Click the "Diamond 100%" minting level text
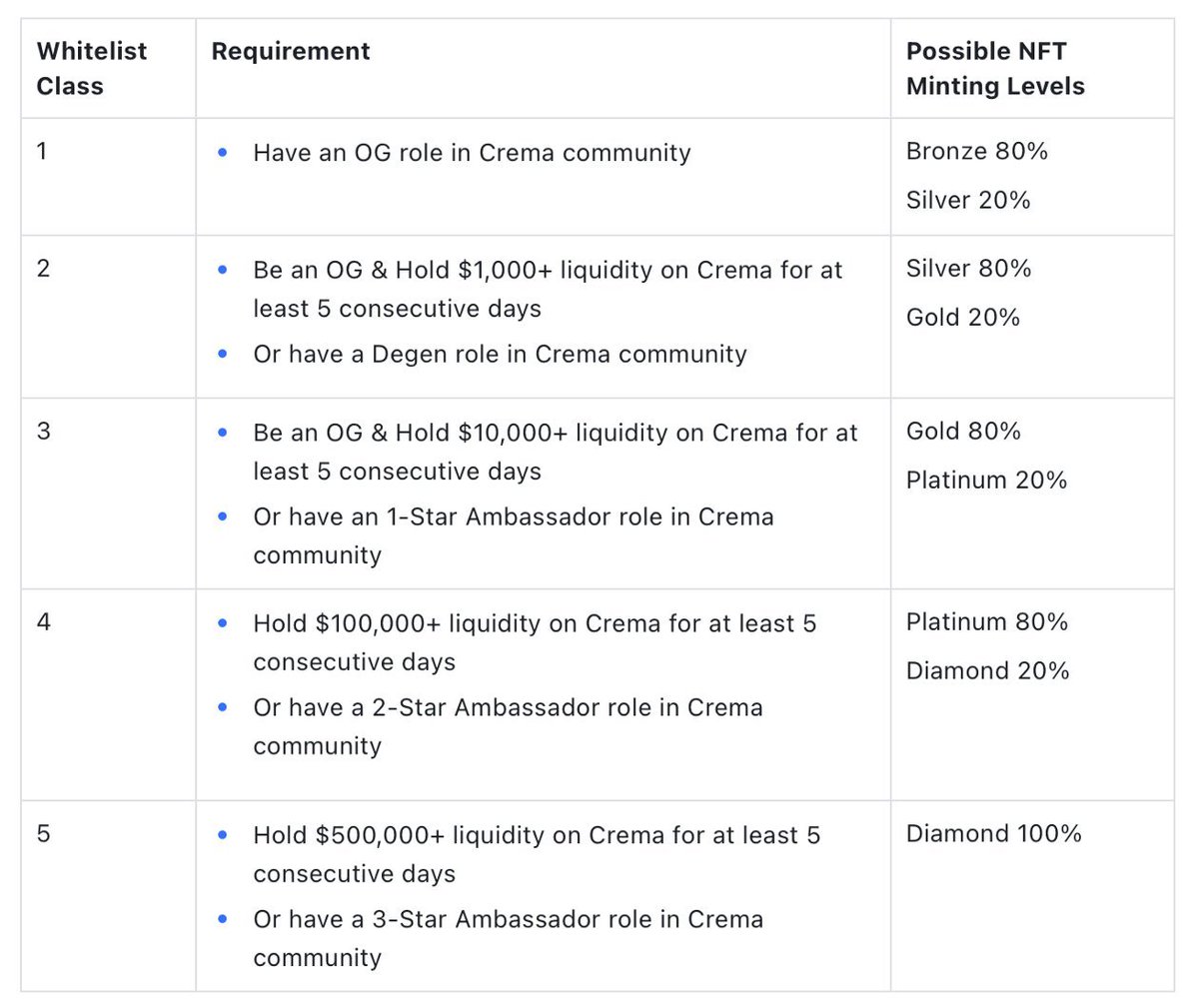This screenshot has height=1008, width=1199. point(993,834)
